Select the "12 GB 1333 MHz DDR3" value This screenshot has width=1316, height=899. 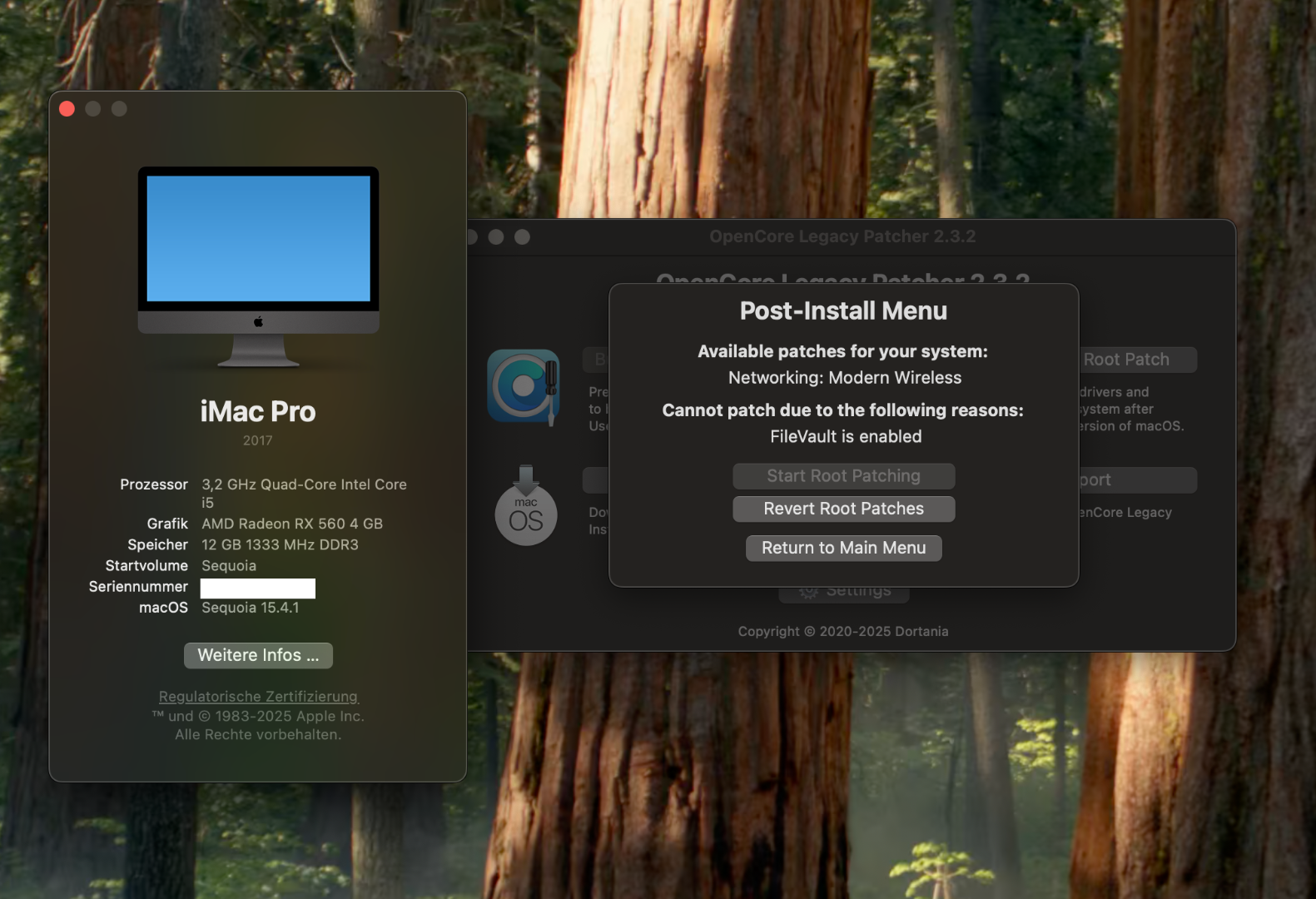(280, 544)
